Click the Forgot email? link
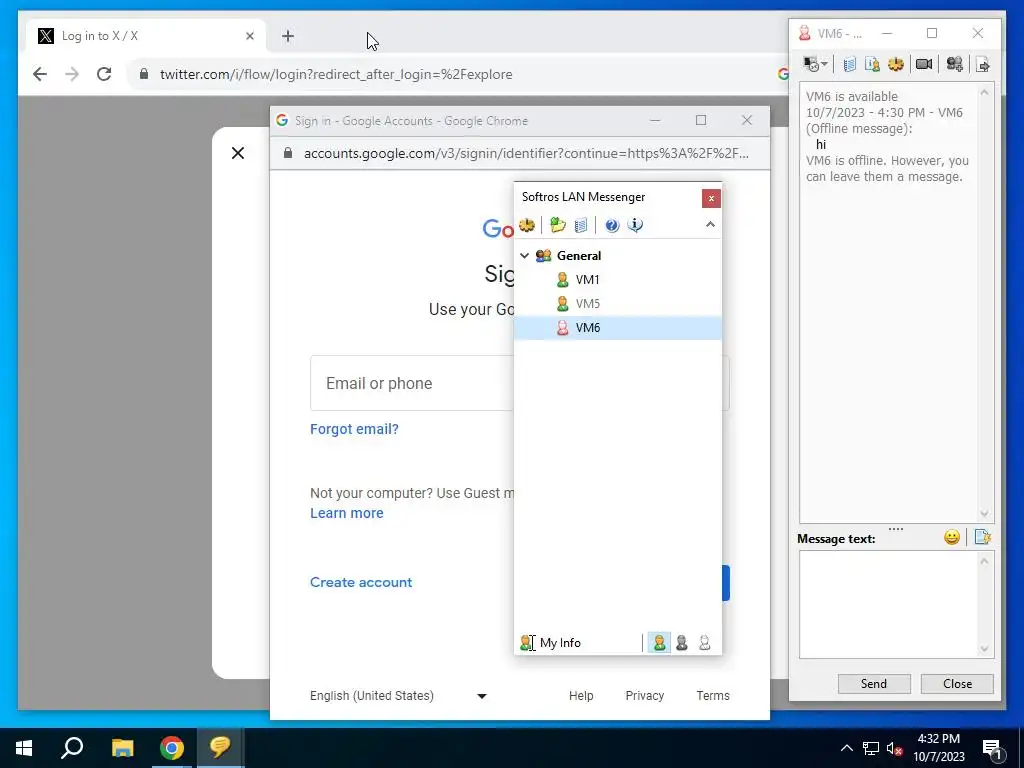Viewport: 1024px width, 768px height. pyautogui.click(x=354, y=429)
